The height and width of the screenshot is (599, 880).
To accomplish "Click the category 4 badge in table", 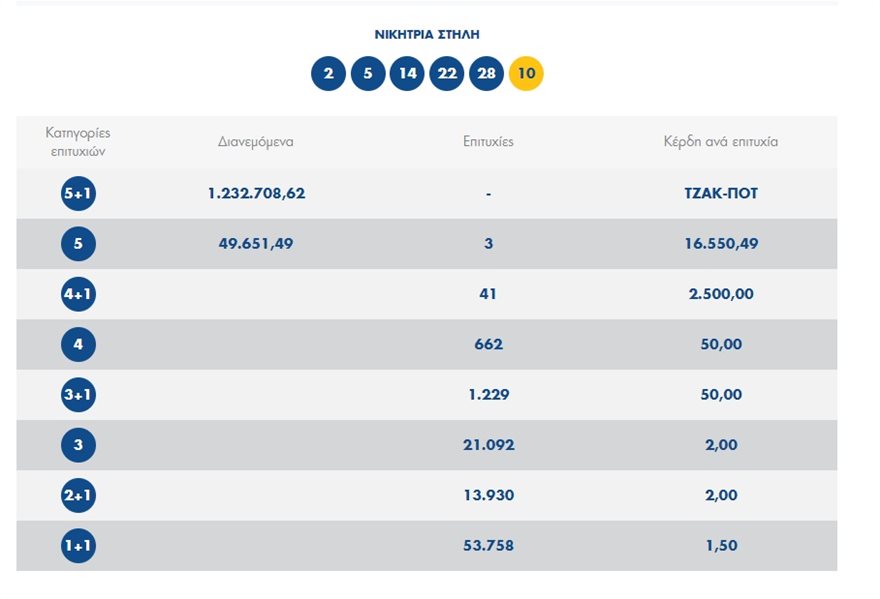I will (x=78, y=345).
